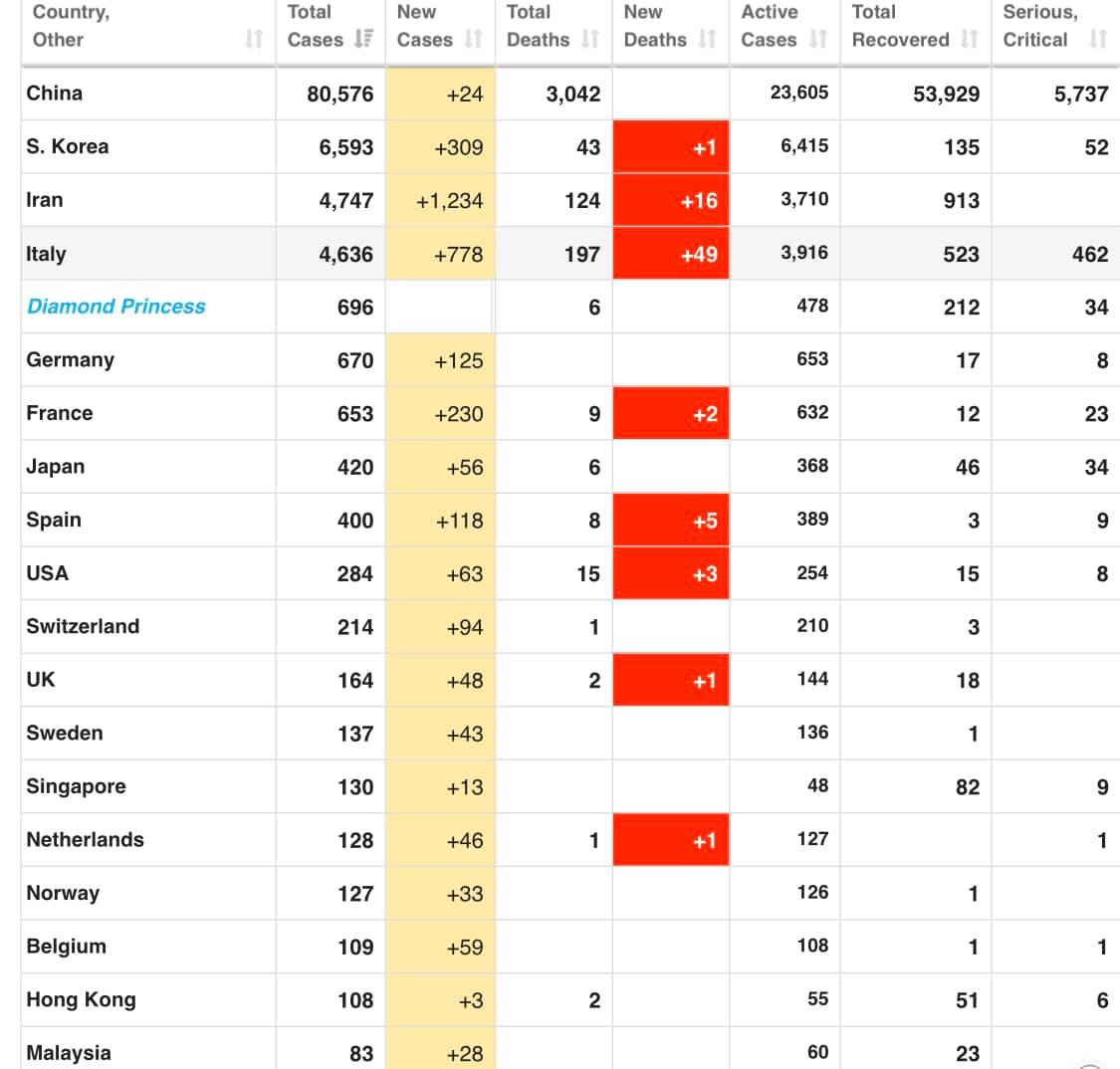Click the New Deaths column header label
The height and width of the screenshot is (1069, 1120).
pyautogui.click(x=655, y=26)
